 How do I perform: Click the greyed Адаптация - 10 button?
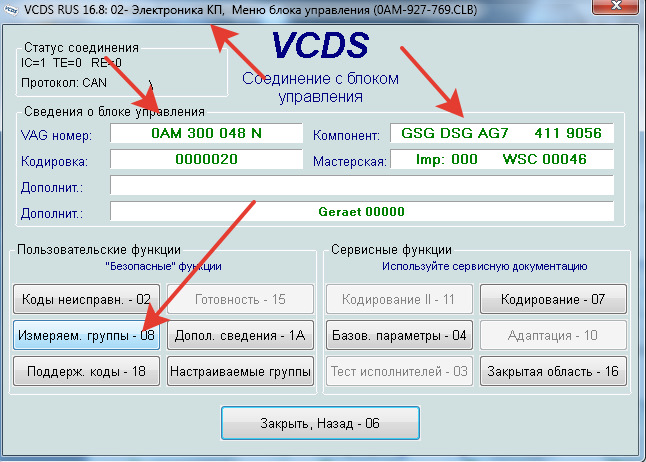pyautogui.click(x=553, y=335)
